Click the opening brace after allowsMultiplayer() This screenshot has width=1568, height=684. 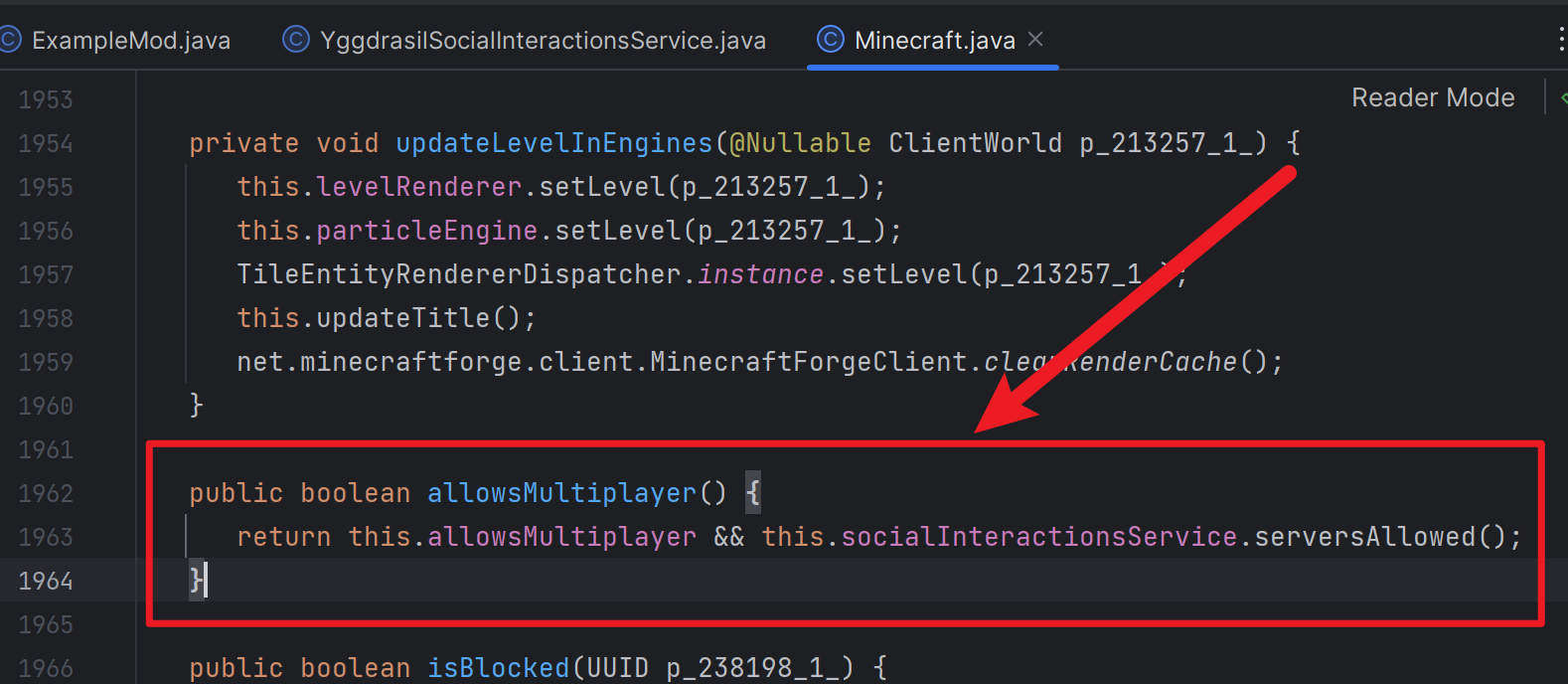click(x=753, y=493)
